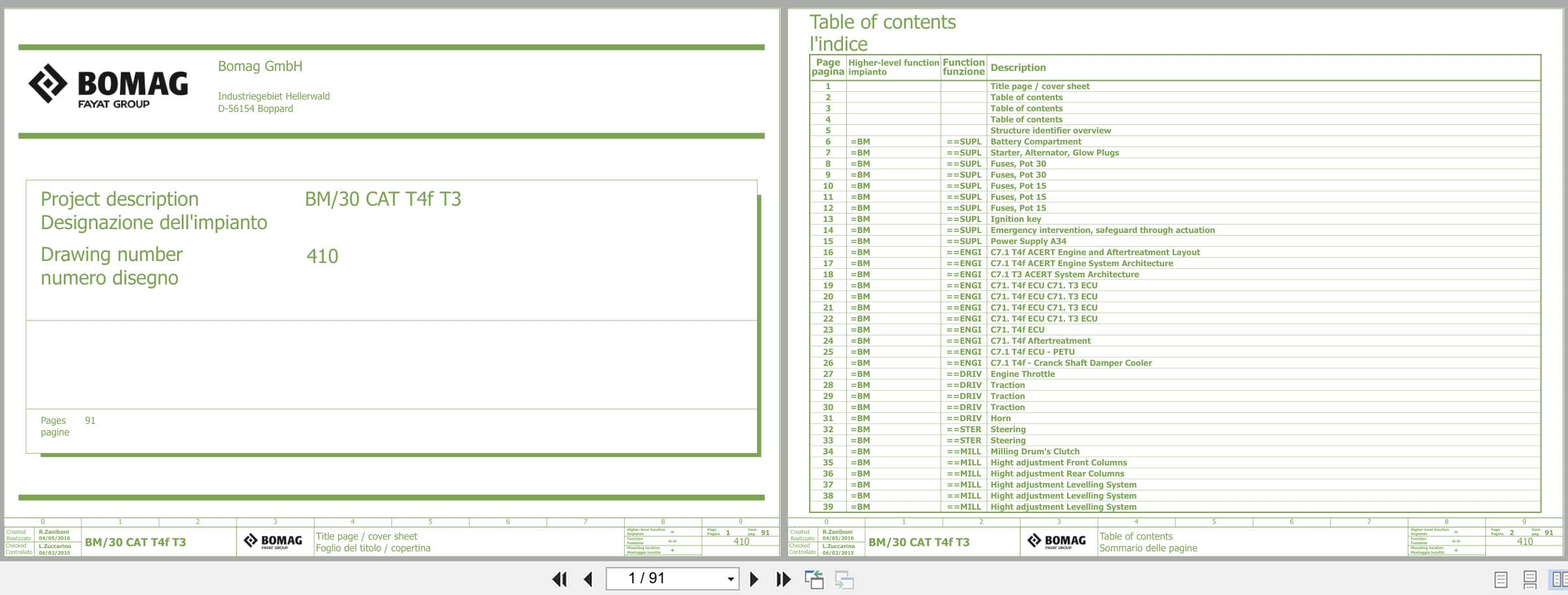The height and width of the screenshot is (595, 1568).
Task: Click 'C7.1 T4f - Cranck Shaft Damper Cooler'
Action: (x=1071, y=363)
